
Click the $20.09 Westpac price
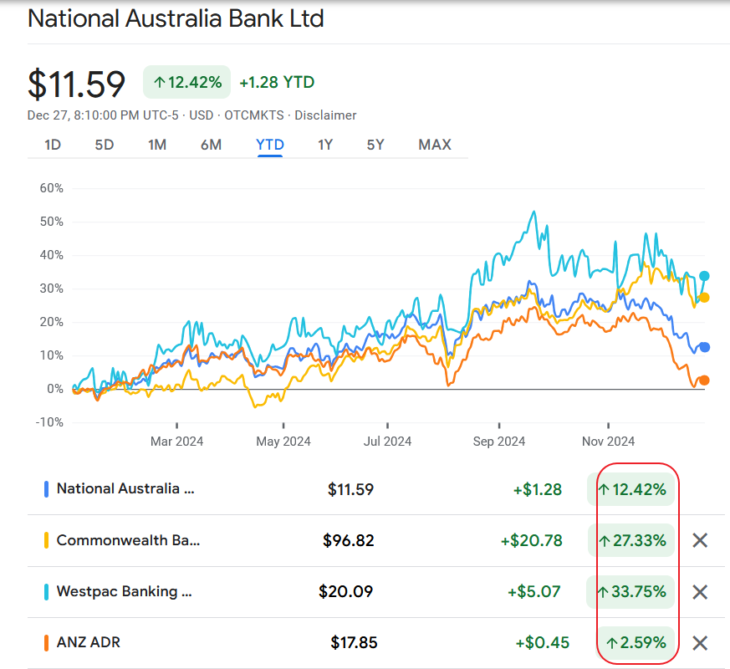(x=346, y=592)
